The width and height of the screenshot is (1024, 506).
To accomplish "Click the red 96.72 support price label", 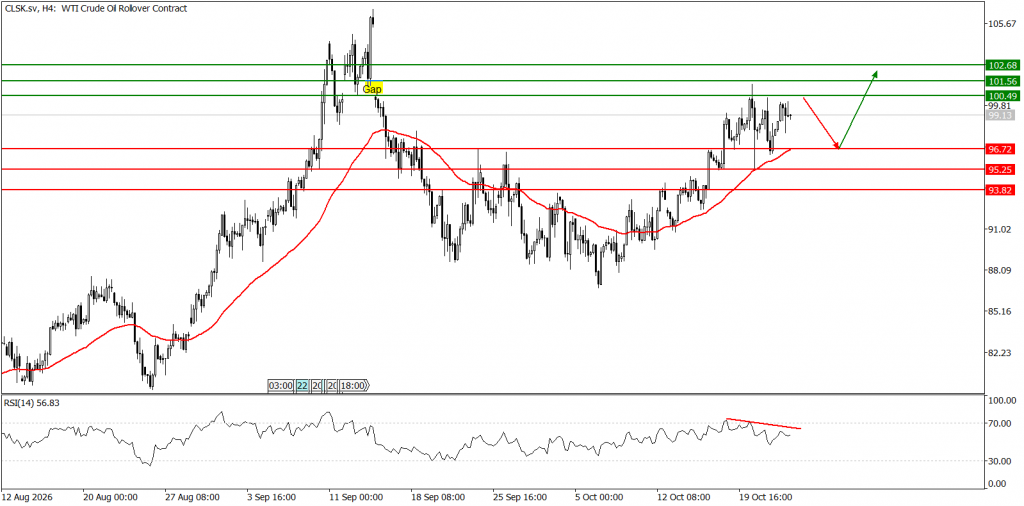I will 1000,149.
